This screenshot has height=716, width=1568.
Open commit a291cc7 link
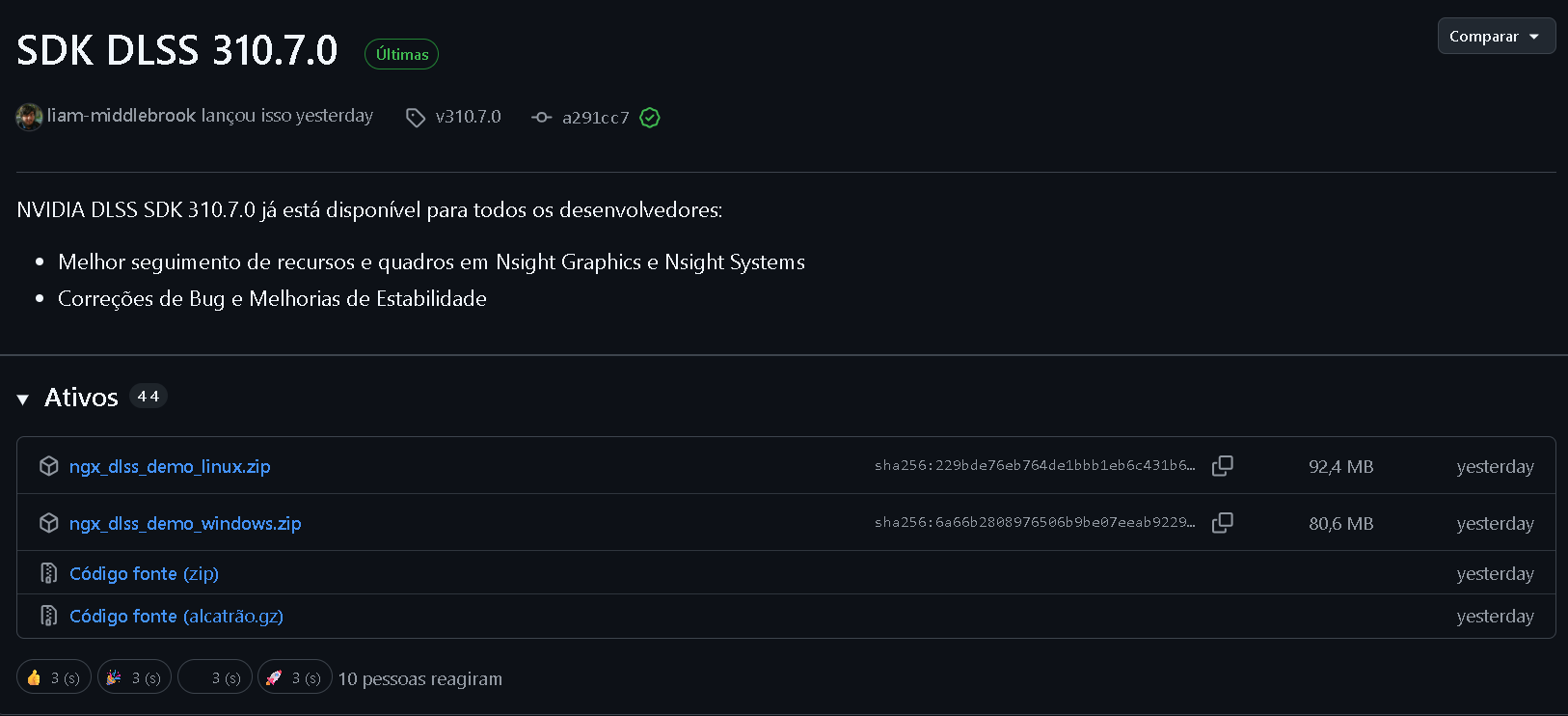[x=596, y=118]
